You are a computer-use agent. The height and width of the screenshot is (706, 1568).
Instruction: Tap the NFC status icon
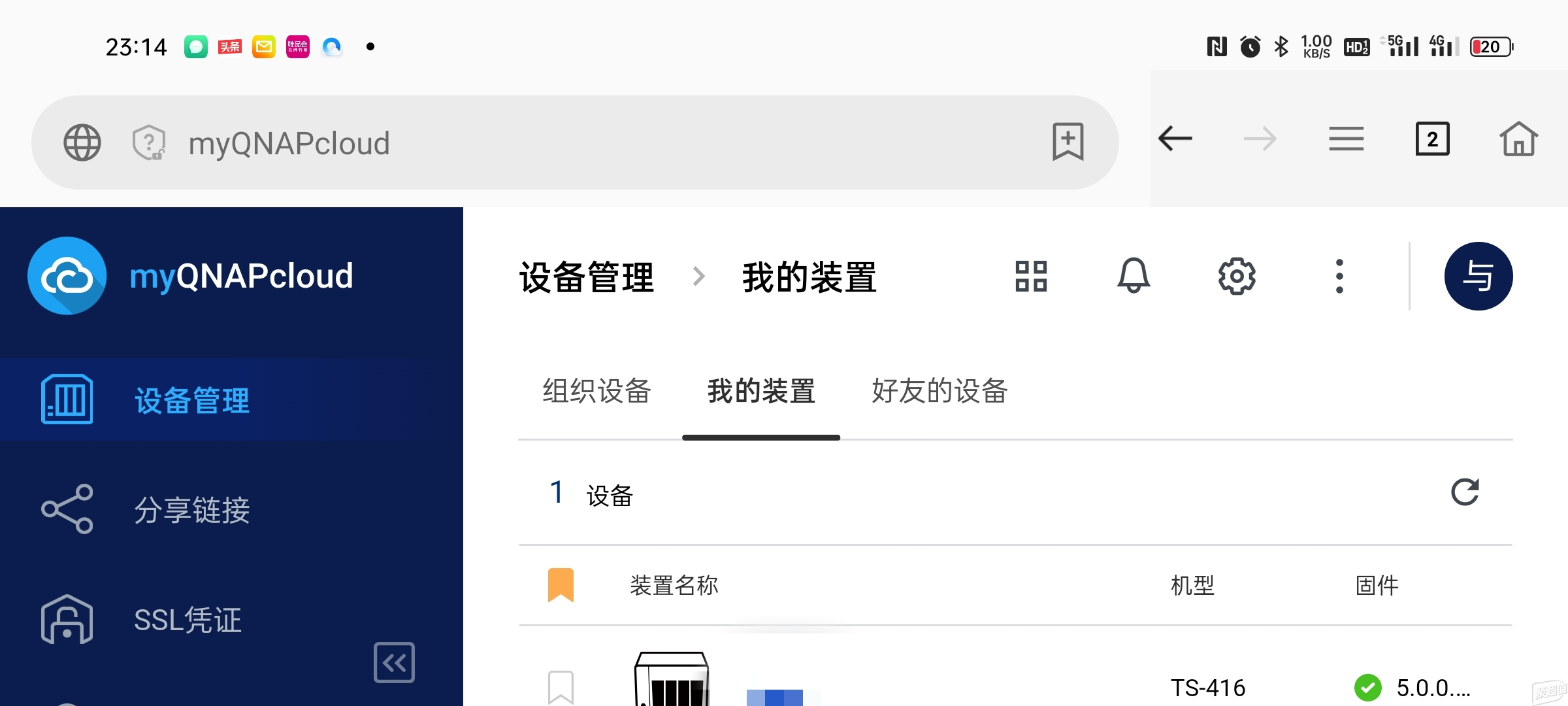tap(1217, 46)
